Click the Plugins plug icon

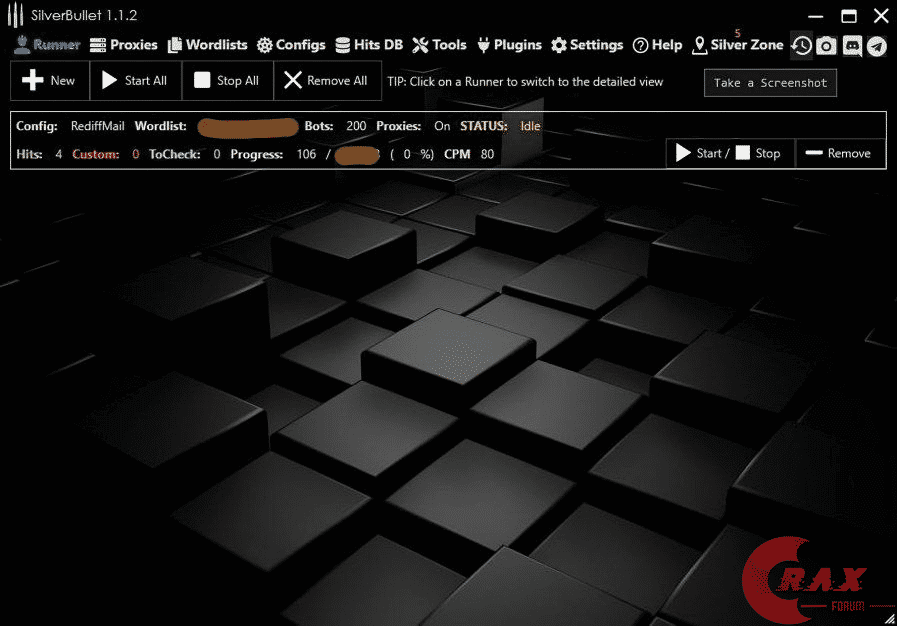483,45
